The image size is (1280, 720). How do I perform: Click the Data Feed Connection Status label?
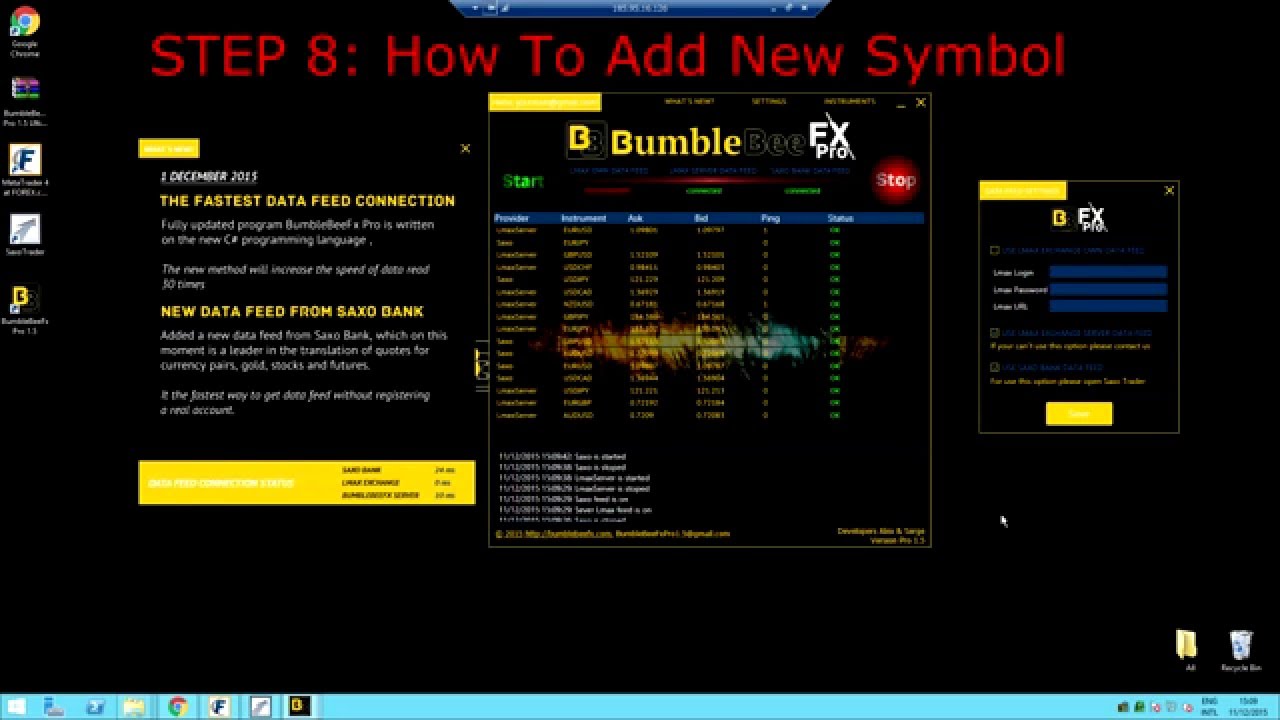pos(221,483)
